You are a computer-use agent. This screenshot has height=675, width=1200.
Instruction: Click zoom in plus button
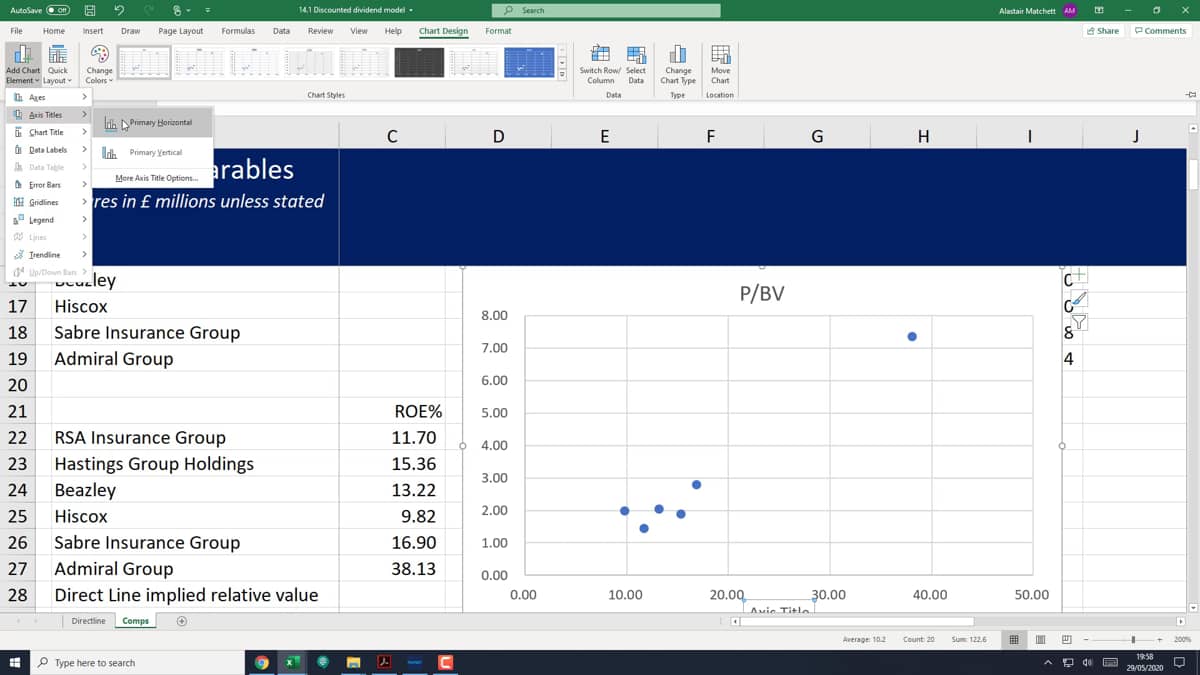tap(1160, 639)
